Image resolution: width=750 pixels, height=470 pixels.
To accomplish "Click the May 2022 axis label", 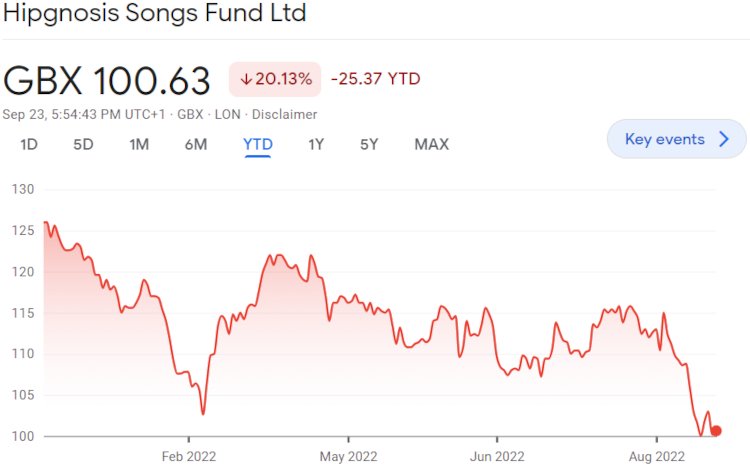I will pos(348,456).
